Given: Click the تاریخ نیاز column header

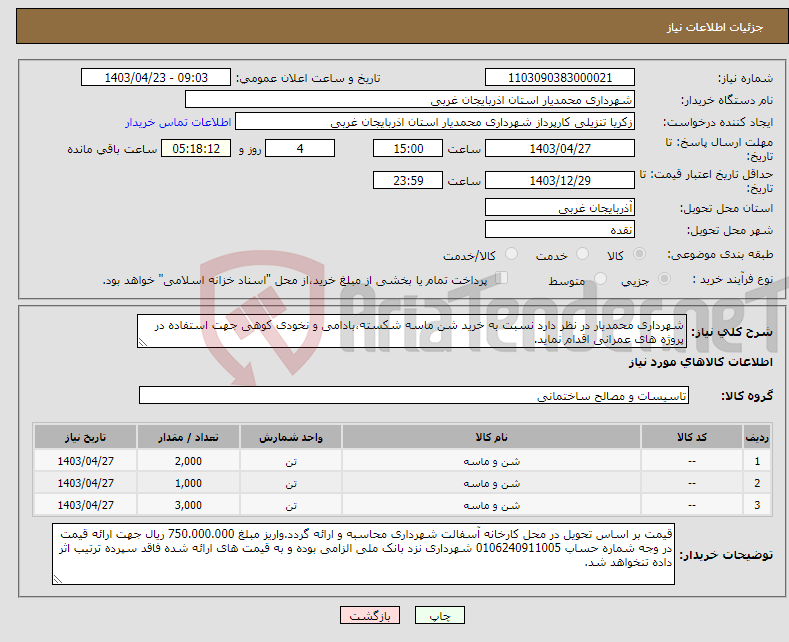Looking at the screenshot, I should (86, 437).
